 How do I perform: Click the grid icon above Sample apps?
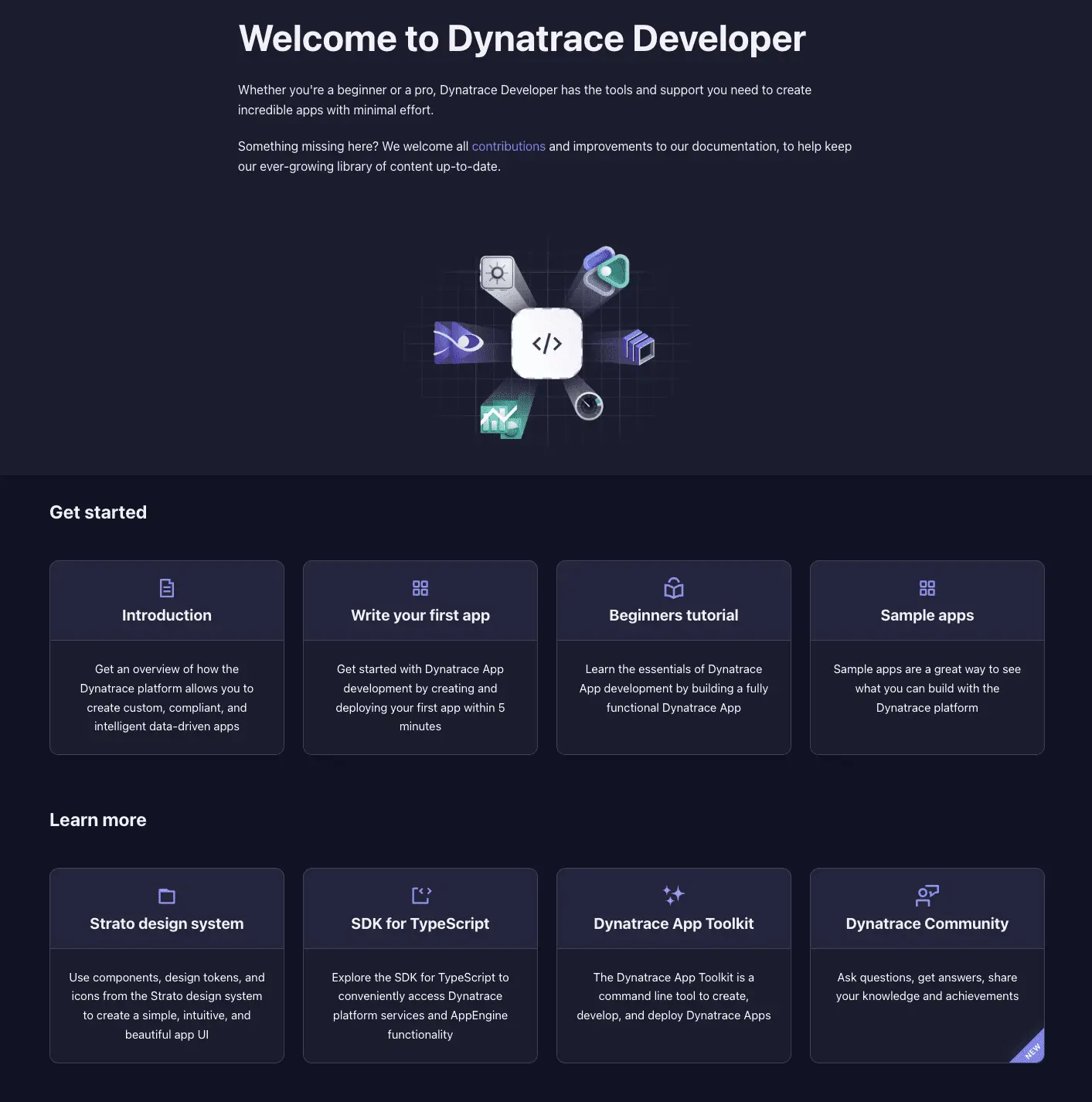pos(927,588)
